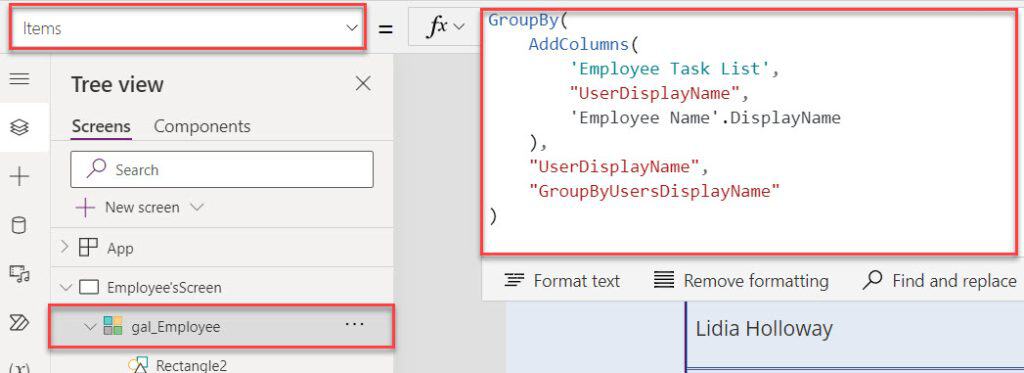Click Remove formatting button
The height and width of the screenshot is (373, 1024).
click(x=741, y=281)
